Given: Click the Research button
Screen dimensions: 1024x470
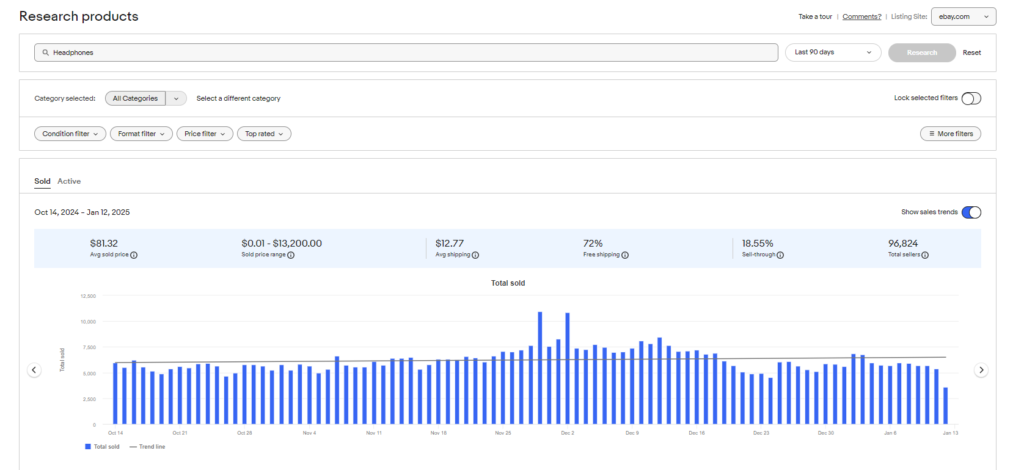Looking at the screenshot, I should click(921, 53).
